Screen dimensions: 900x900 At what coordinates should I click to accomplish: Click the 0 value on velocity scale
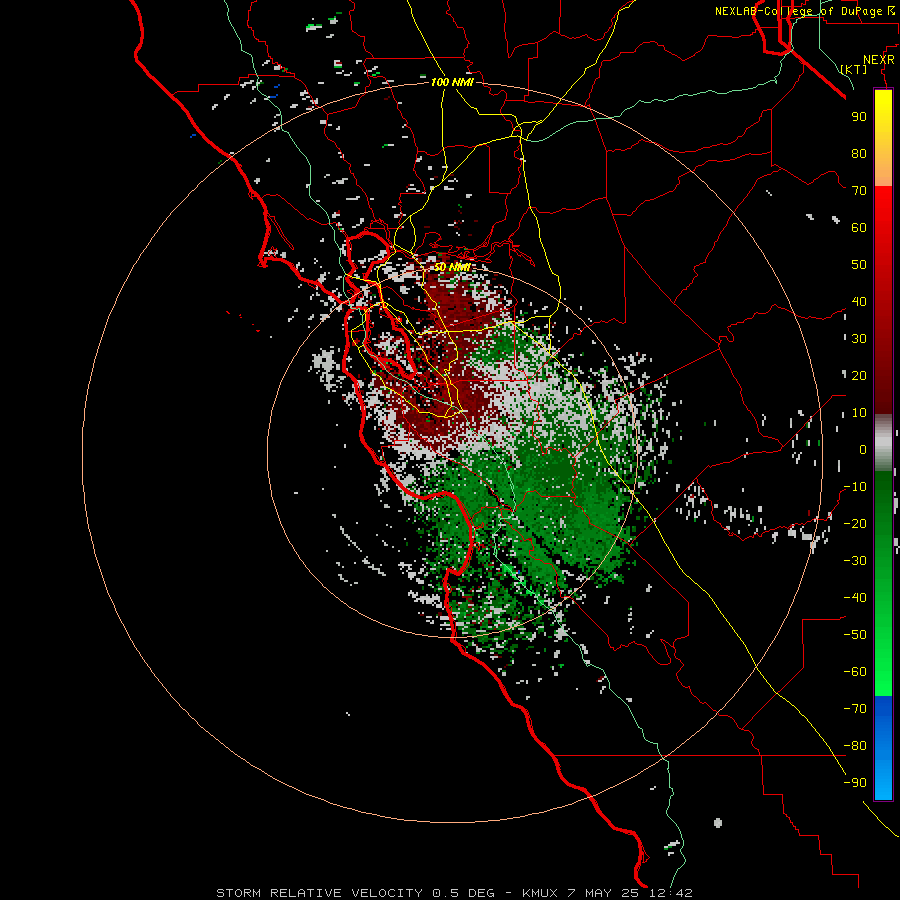(x=863, y=450)
